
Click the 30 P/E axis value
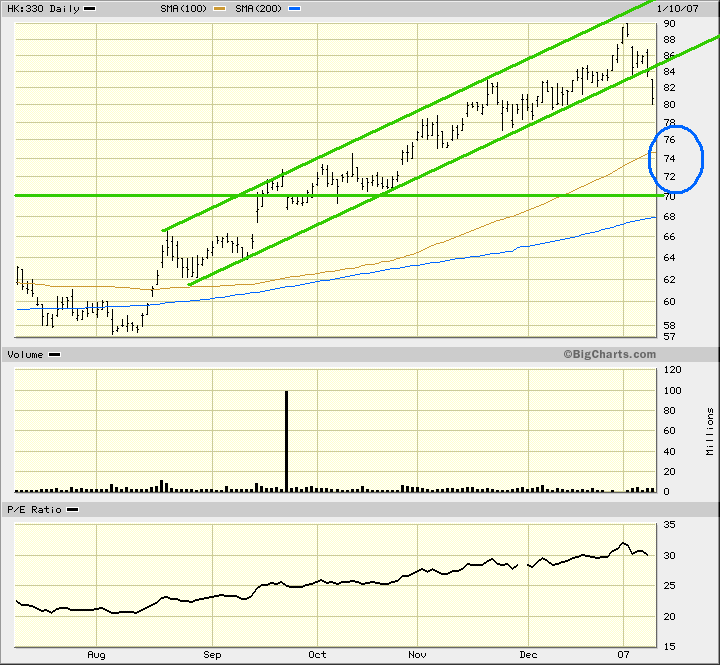click(x=669, y=555)
